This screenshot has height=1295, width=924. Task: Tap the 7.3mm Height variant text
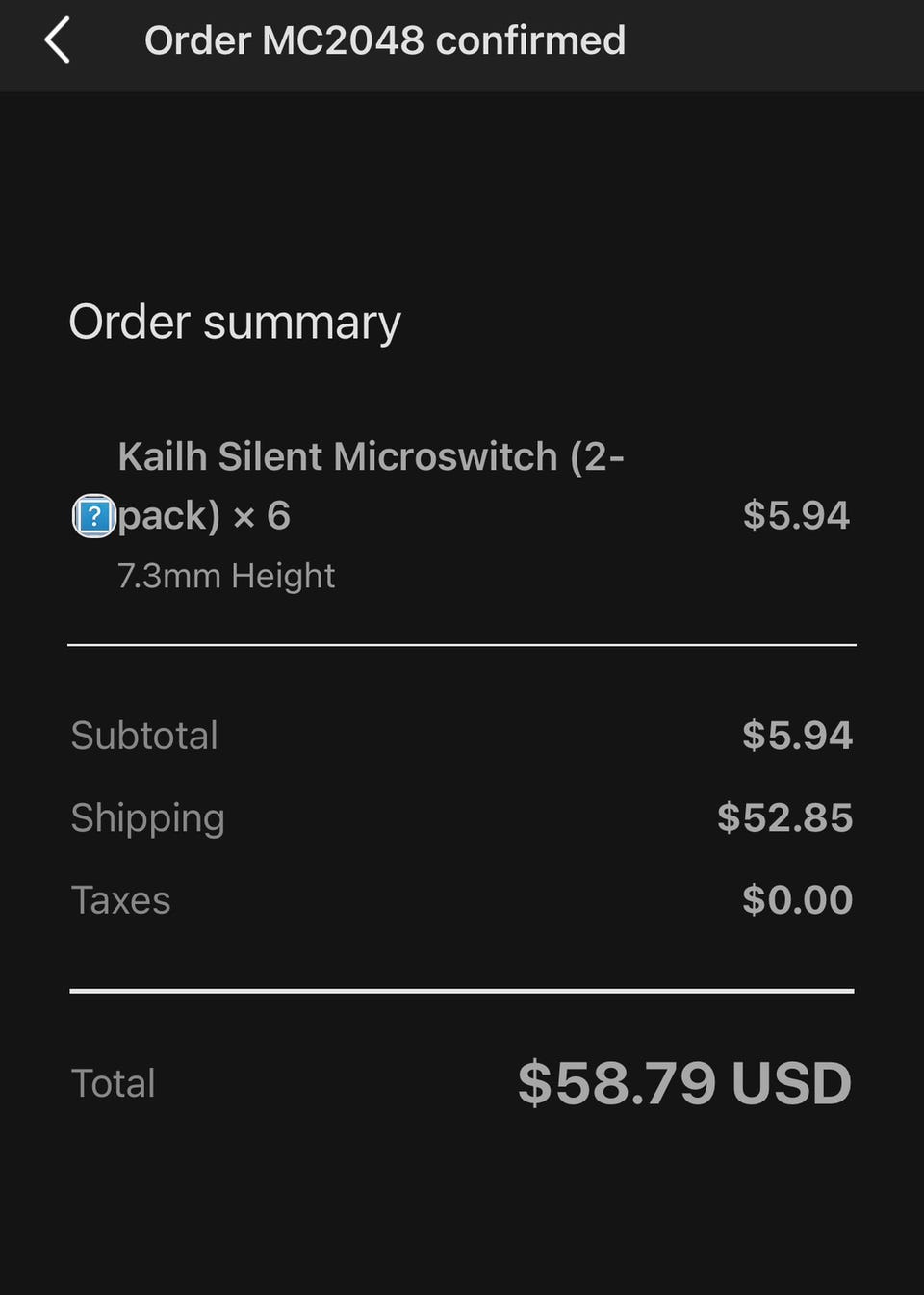click(x=226, y=576)
